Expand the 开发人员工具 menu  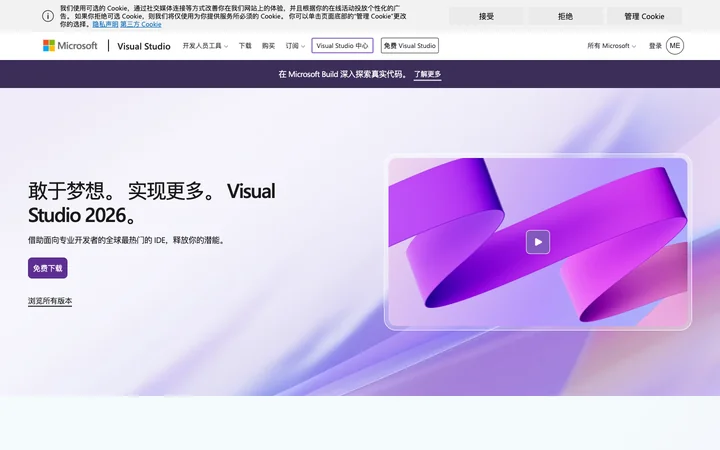pyautogui.click(x=205, y=46)
